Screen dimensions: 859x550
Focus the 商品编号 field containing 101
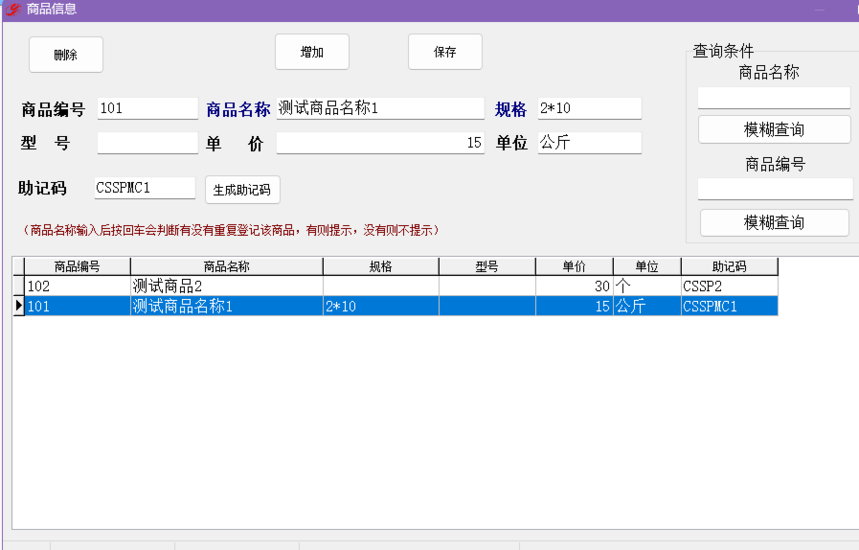(x=148, y=108)
